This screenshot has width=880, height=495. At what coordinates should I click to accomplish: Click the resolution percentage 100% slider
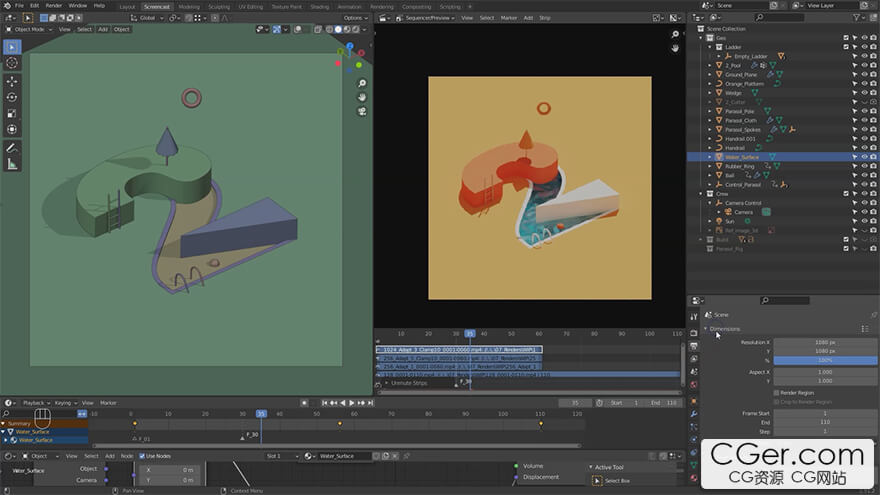(x=825, y=360)
